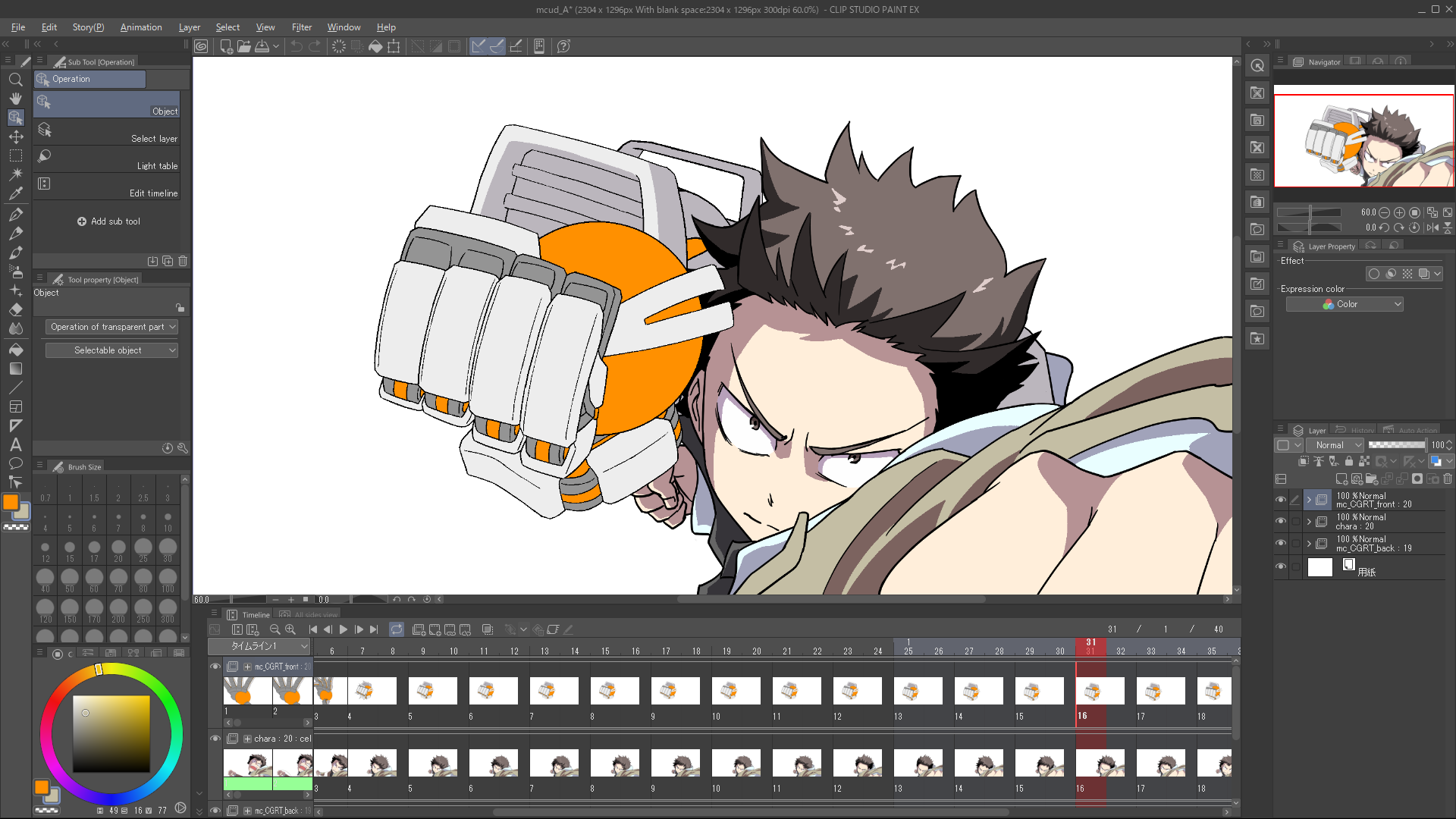Open the Operation of transparent part dropdown
Viewport: 1456px width, 819px height.
click(x=111, y=327)
